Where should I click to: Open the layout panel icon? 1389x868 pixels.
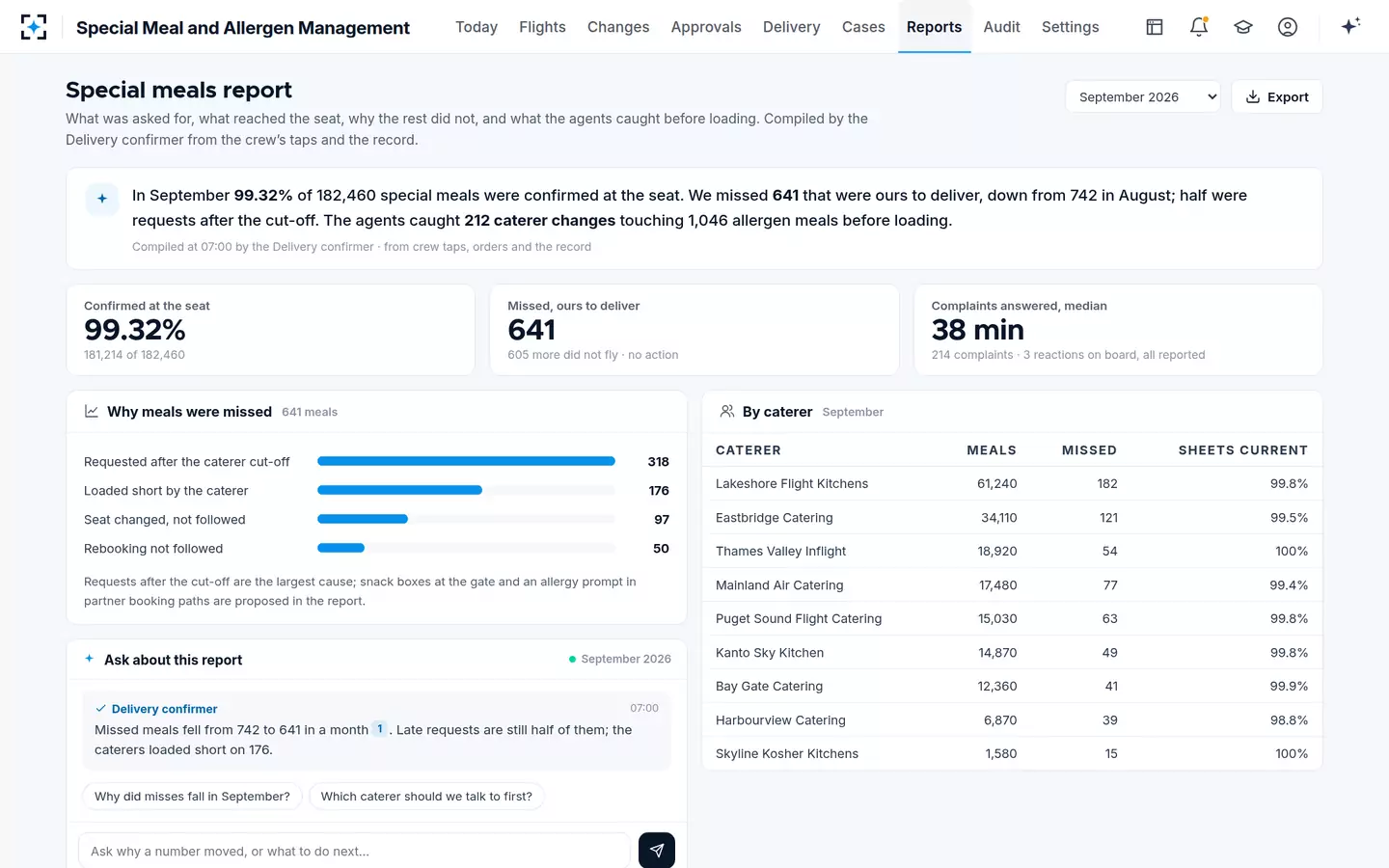[x=1155, y=27]
